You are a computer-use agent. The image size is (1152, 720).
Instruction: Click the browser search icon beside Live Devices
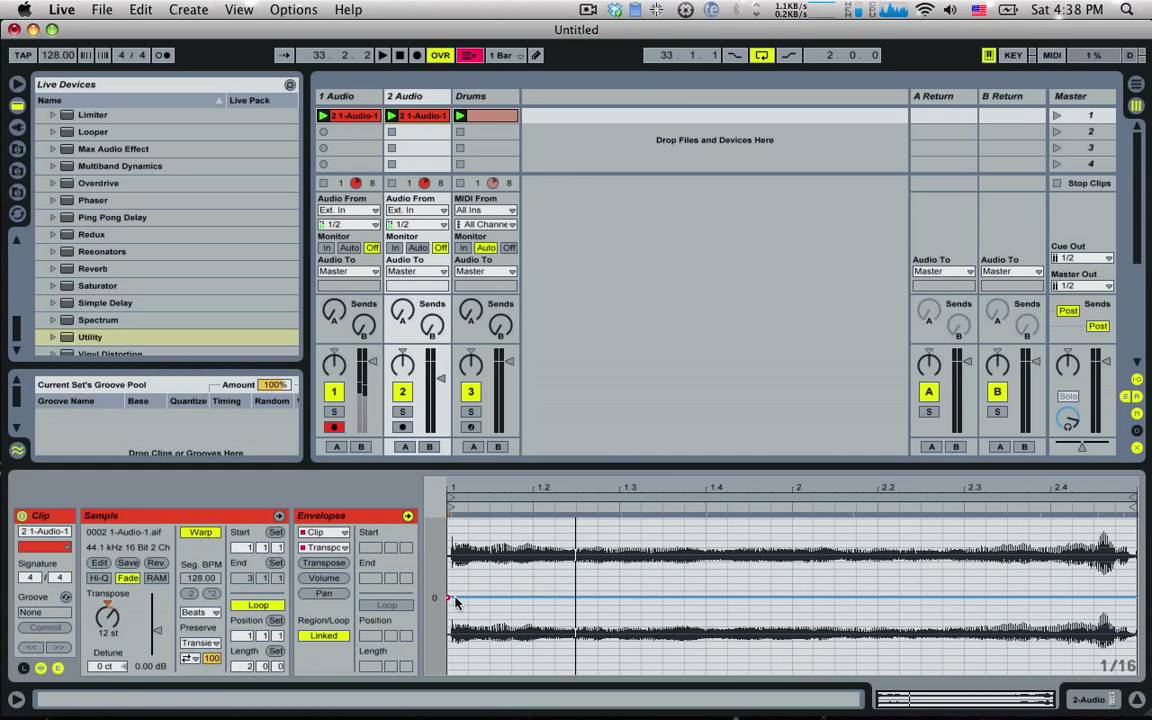pos(290,84)
